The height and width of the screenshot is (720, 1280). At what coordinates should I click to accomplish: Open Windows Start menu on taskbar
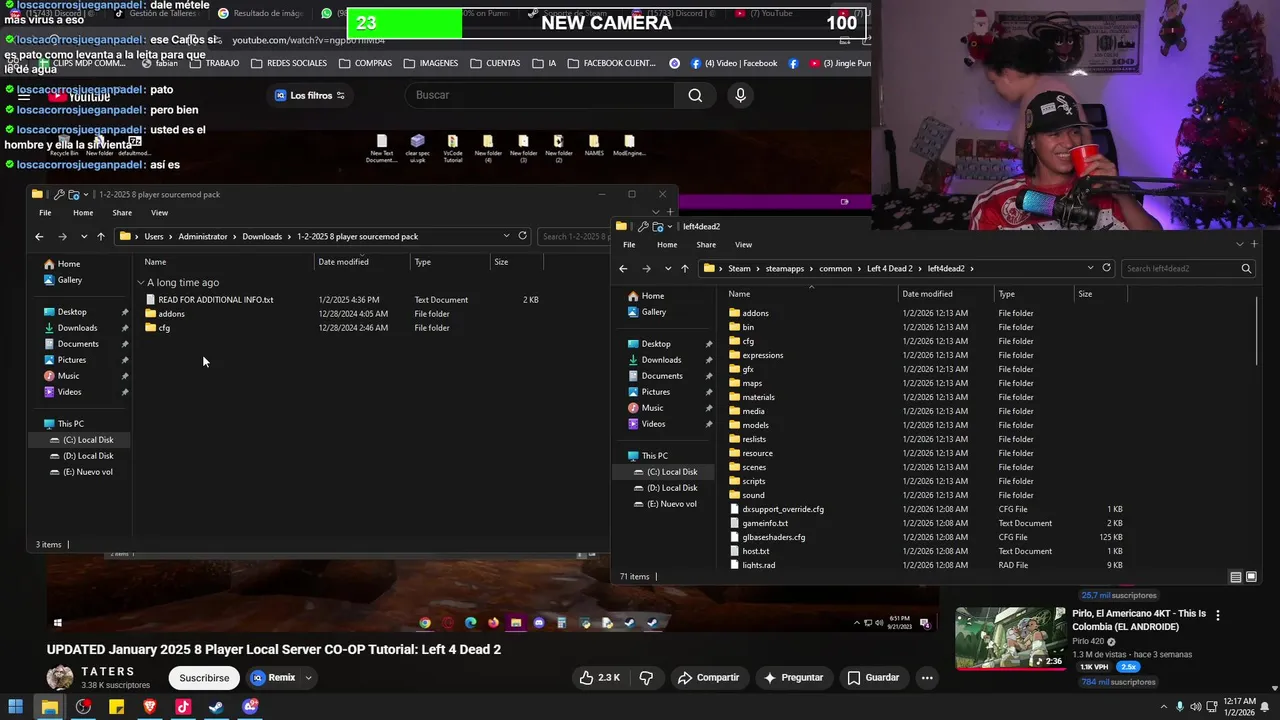click(x=16, y=707)
